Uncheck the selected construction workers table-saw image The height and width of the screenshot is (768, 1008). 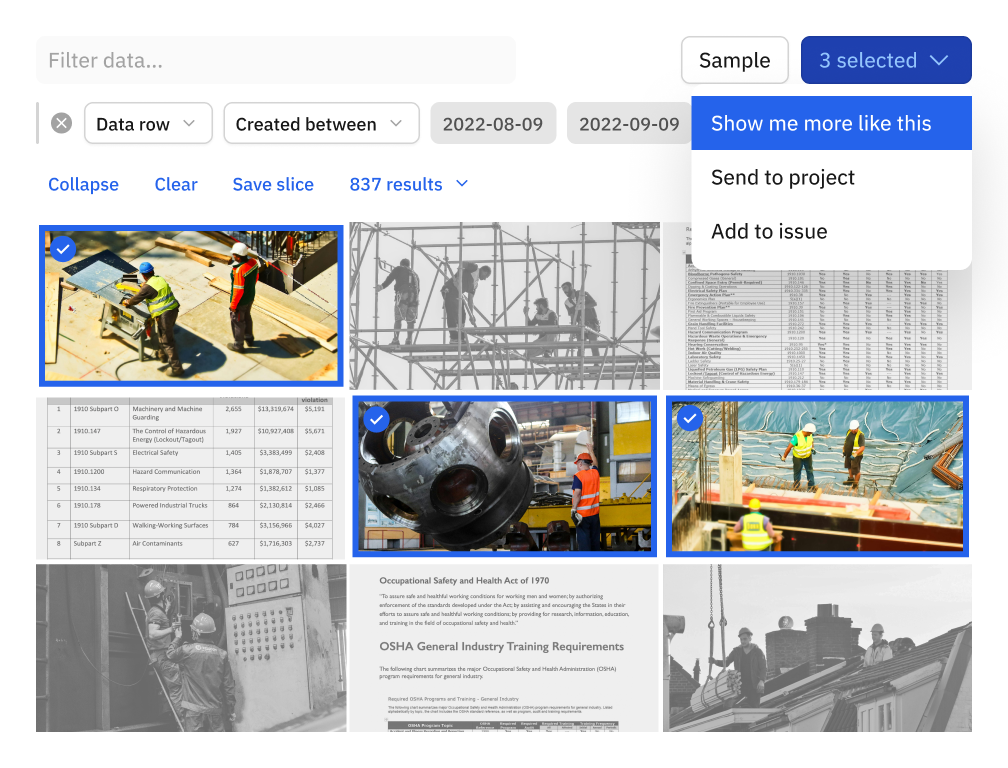click(x=63, y=249)
